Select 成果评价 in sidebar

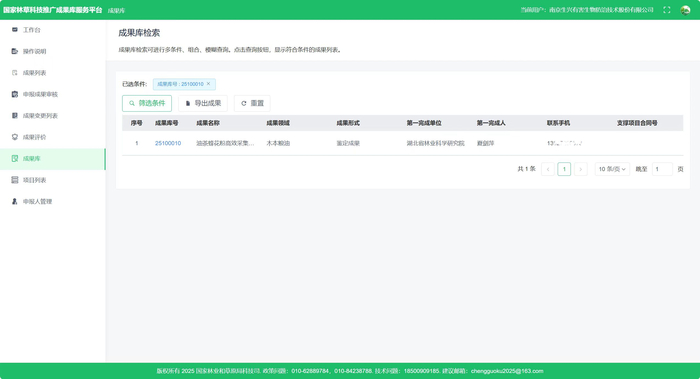53,137
